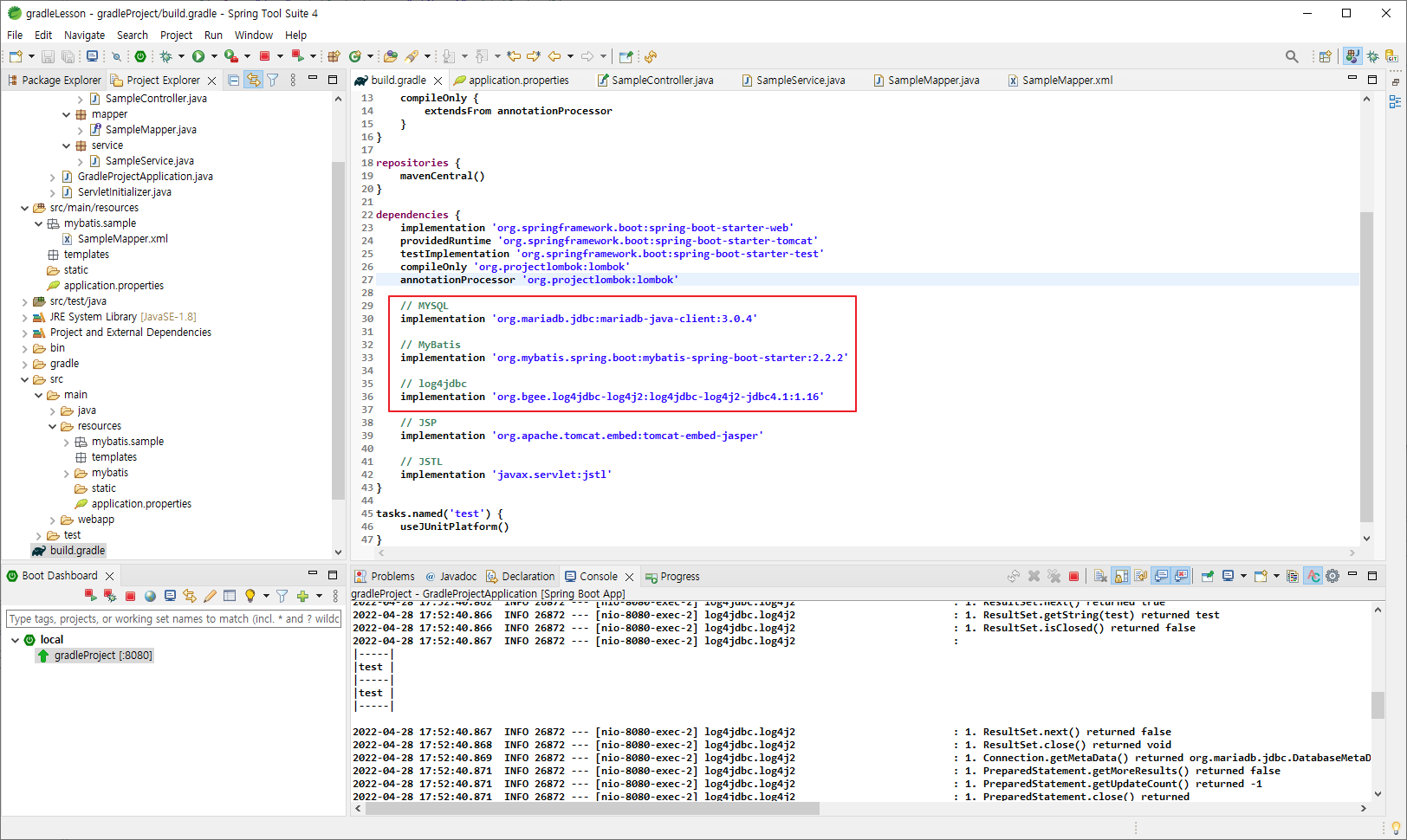
Task: Expand the src/test/java folder
Action: [24, 301]
